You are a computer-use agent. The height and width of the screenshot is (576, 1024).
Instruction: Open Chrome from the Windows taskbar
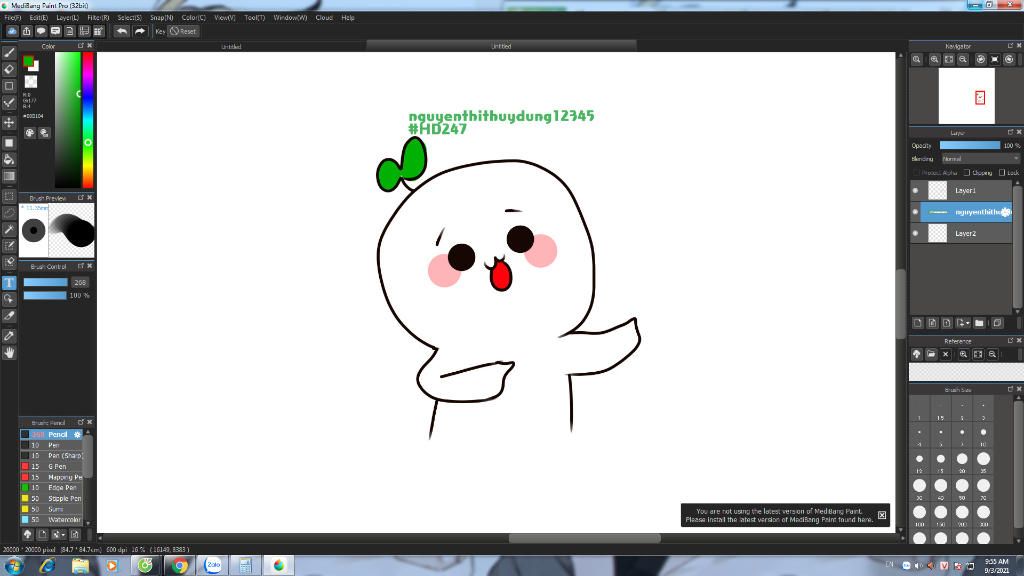tap(180, 566)
